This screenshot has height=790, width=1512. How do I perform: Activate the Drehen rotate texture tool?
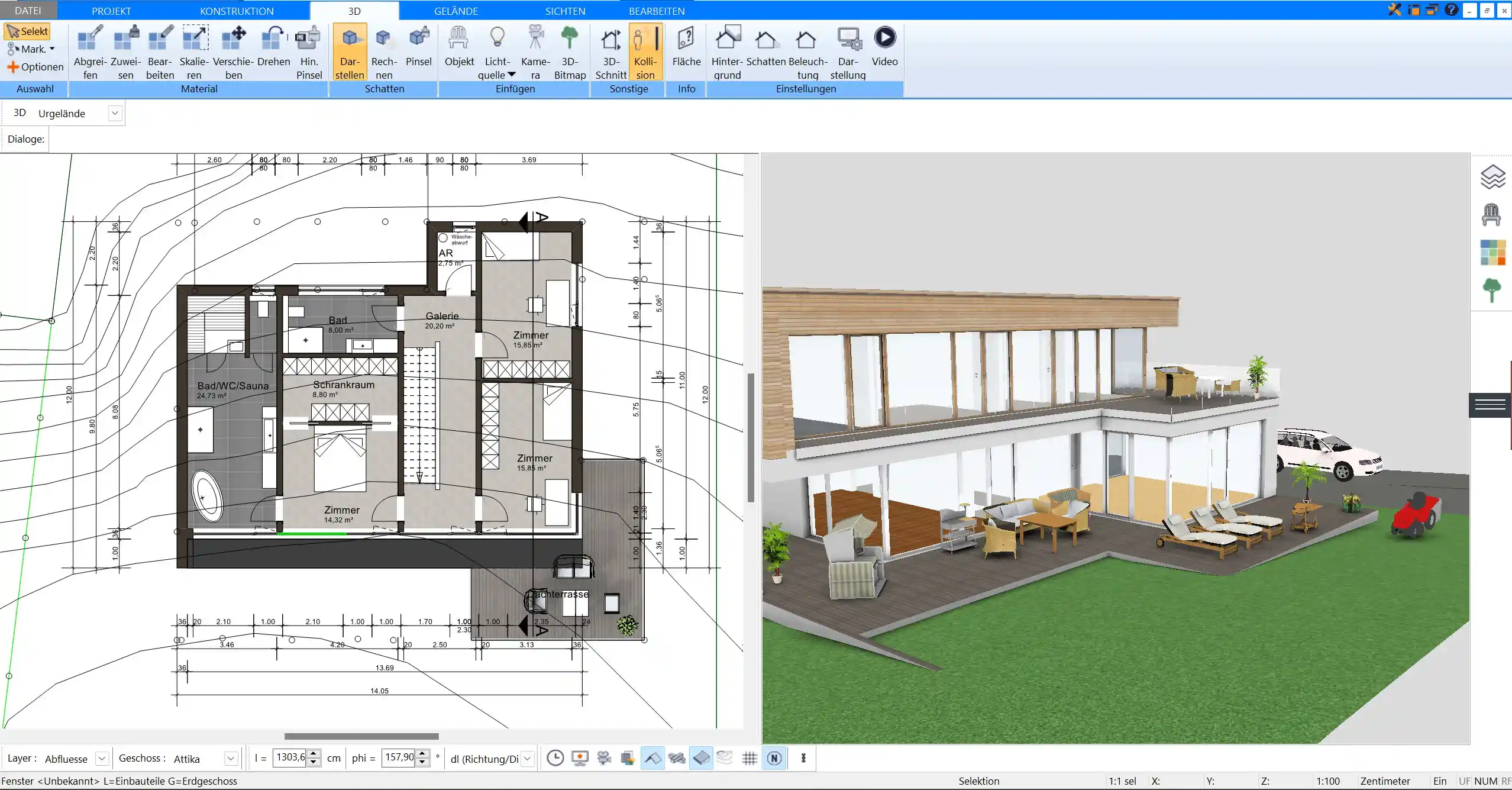[x=274, y=46]
